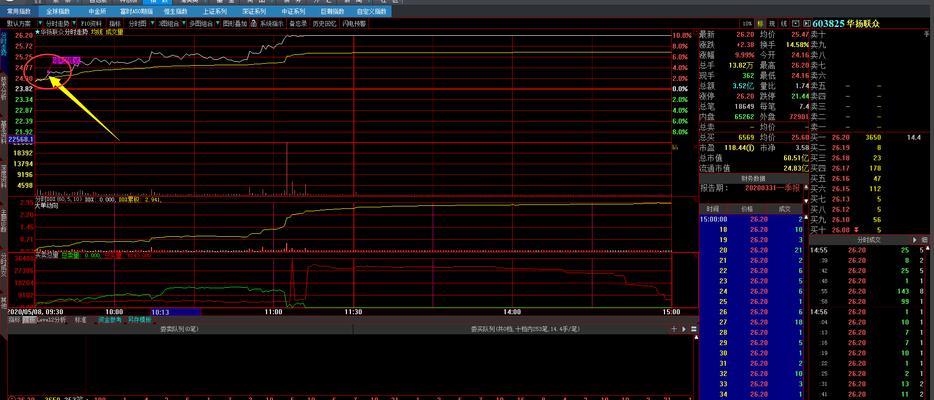Viewport: 934px width, 400px height.
Task: Click the red marker icon on 买十 row
Action: [x=856, y=230]
